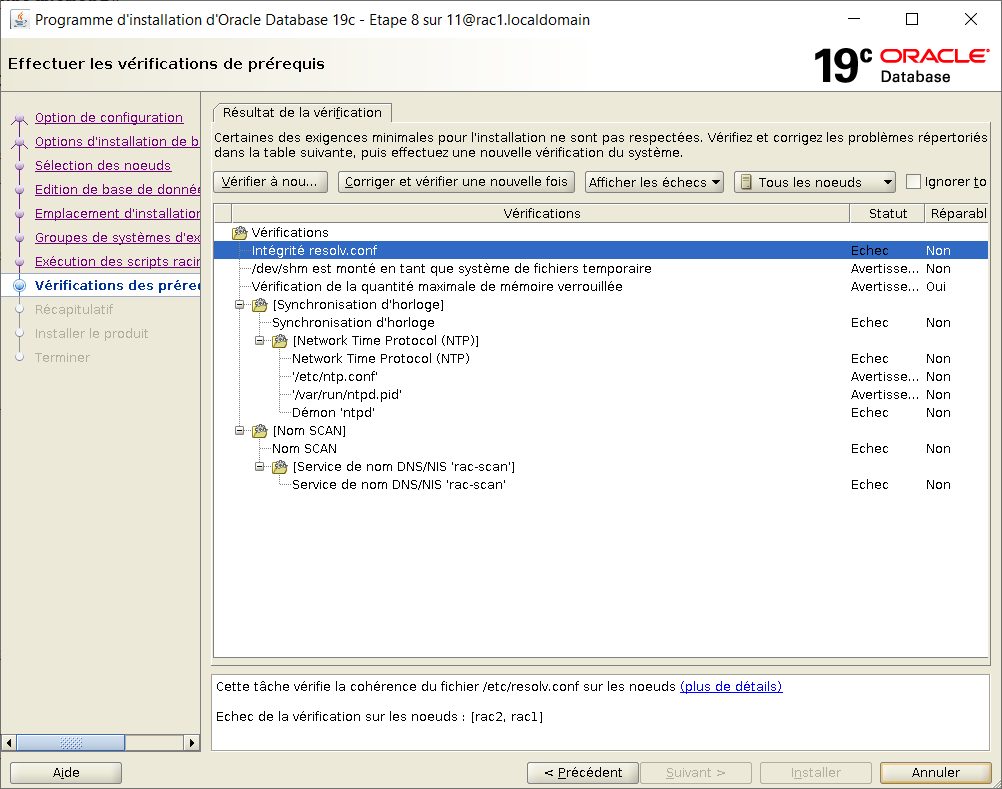Click the server icon in Tous les noeuds dropdown
Image resolution: width=1002 pixels, height=789 pixels.
coord(746,182)
